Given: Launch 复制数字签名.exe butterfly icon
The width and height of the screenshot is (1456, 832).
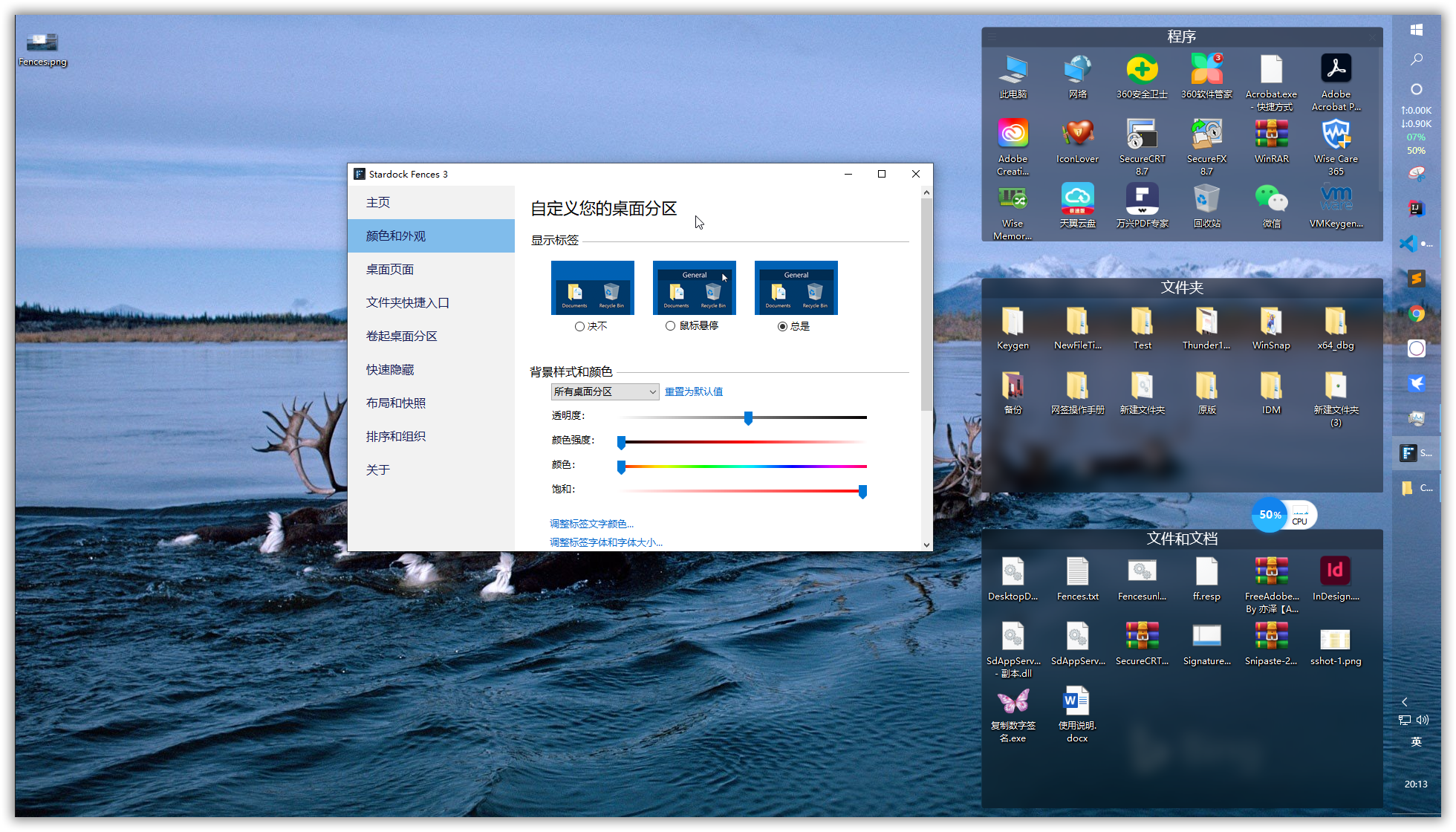Looking at the screenshot, I should pos(1013,713).
